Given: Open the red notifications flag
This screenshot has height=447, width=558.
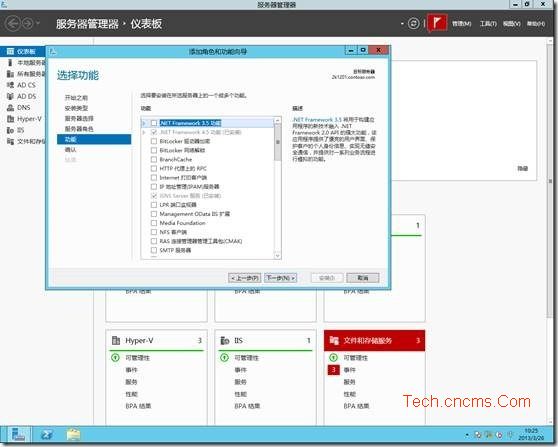Looking at the screenshot, I should point(437,23).
